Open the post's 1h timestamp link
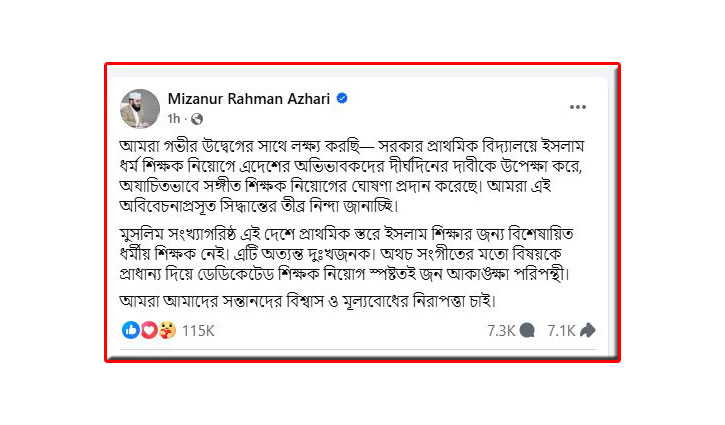The height and width of the screenshot is (425, 725). pyautogui.click(x=180, y=117)
